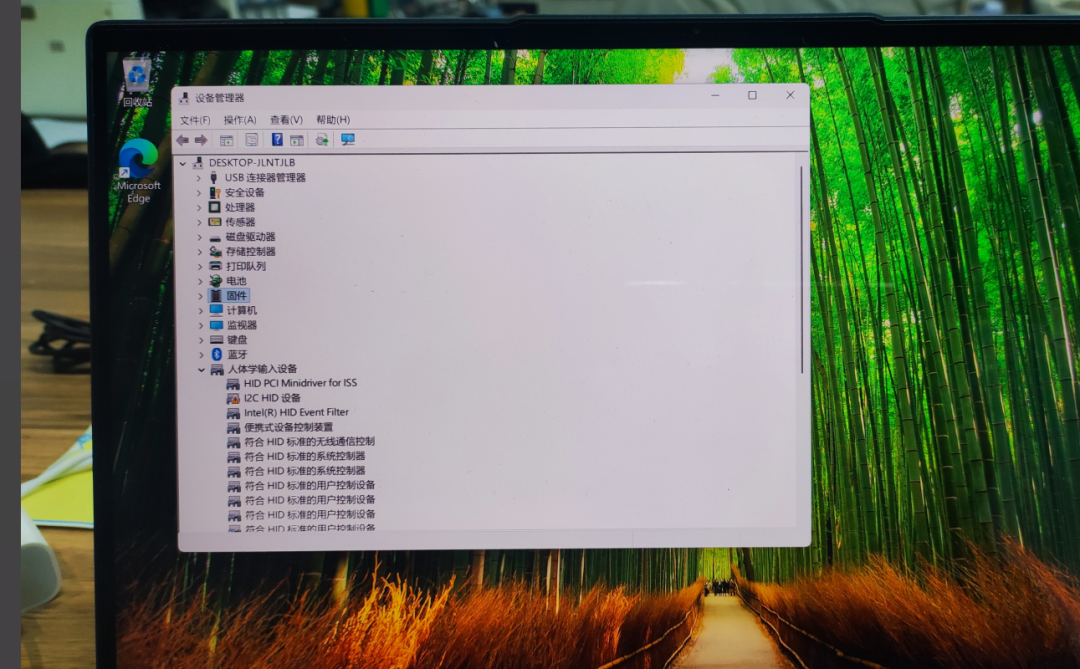Toggle the show/hide console tree icon
Image resolution: width=1080 pixels, height=669 pixels.
tap(226, 141)
